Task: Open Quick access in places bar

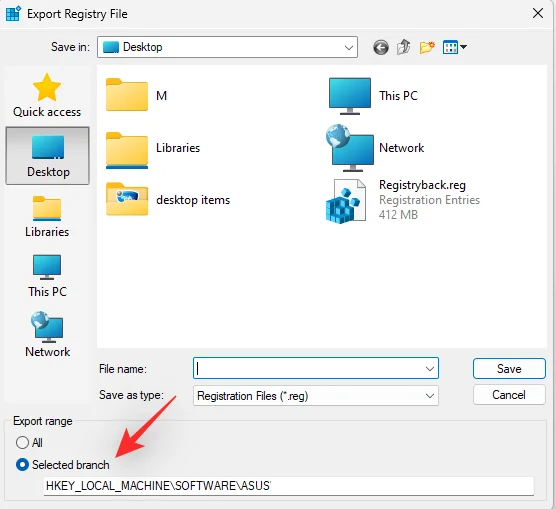Action: tap(47, 95)
